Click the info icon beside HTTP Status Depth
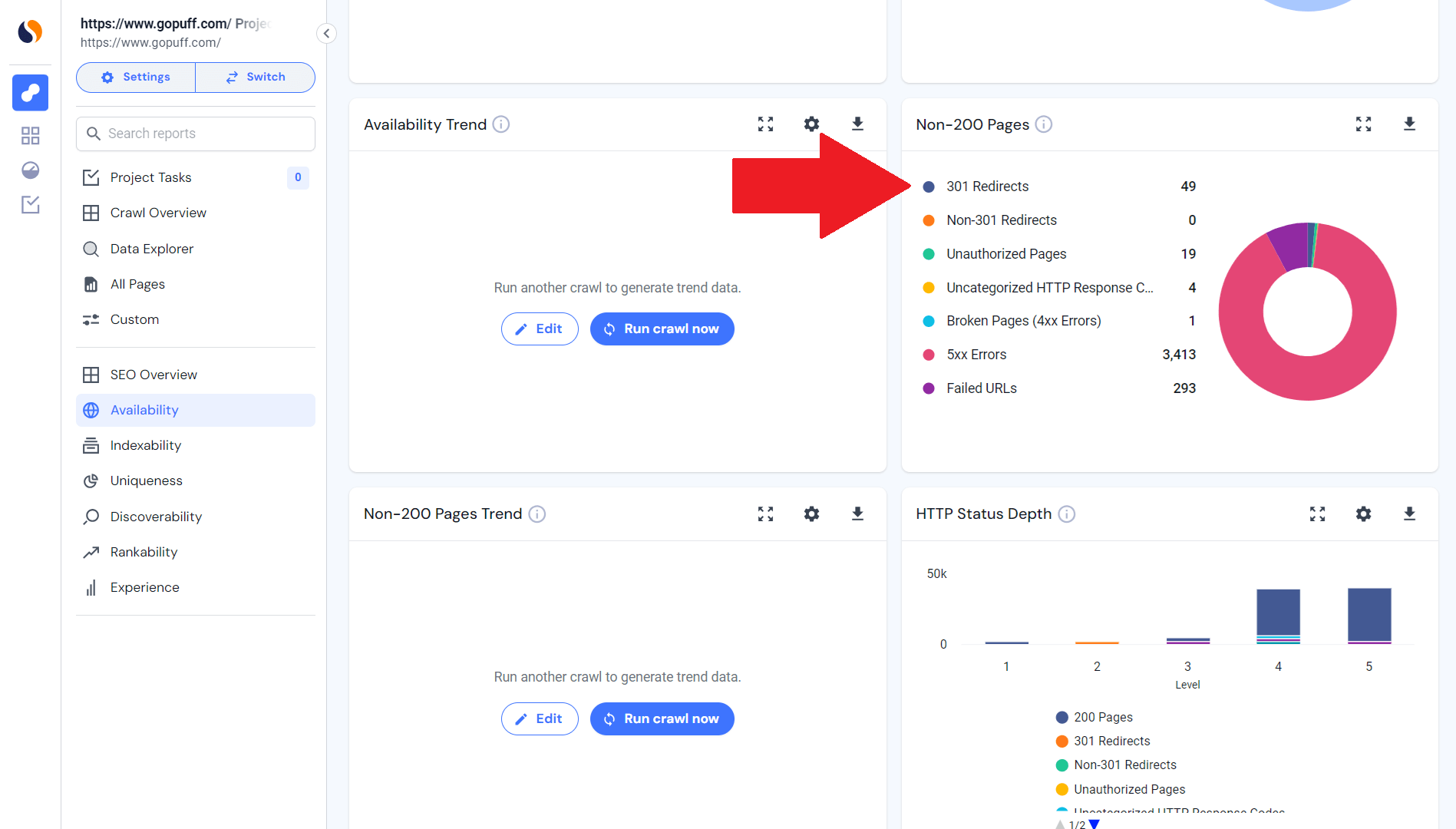1456x829 pixels. (1066, 515)
